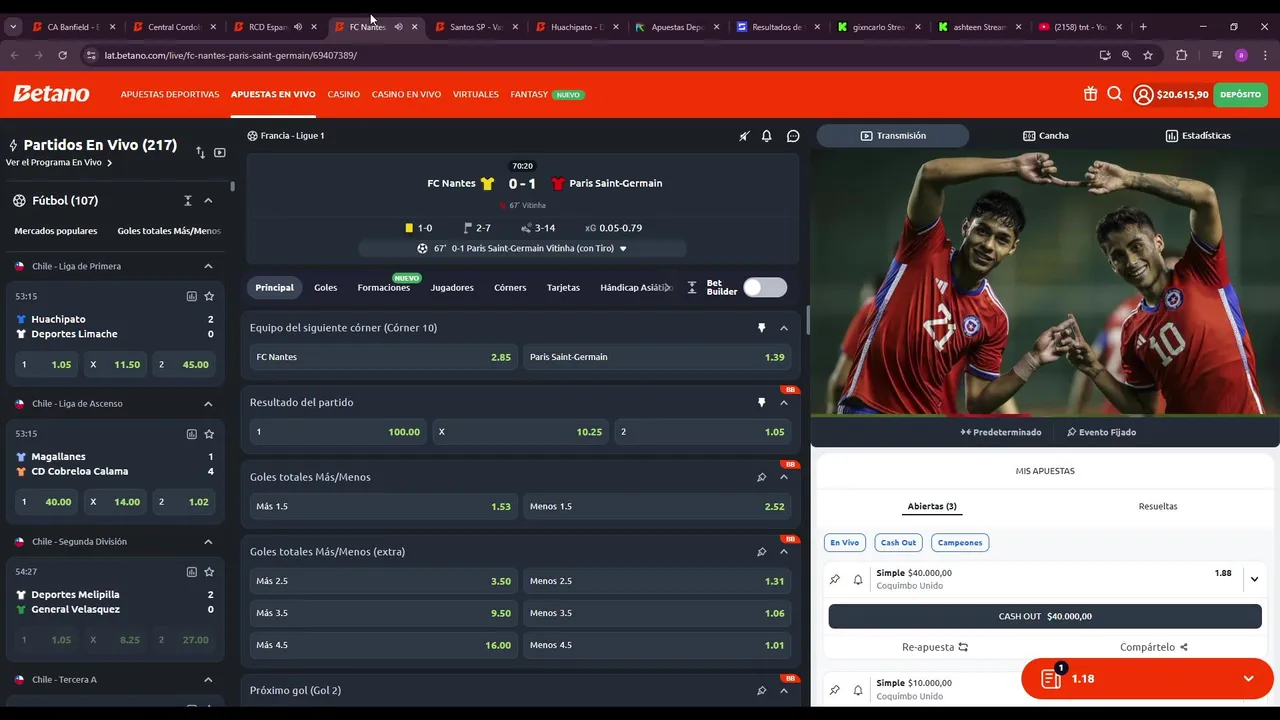This screenshot has width=1280, height=720.
Task: Click the muted sound icon in match header
Action: pyautogui.click(x=744, y=136)
